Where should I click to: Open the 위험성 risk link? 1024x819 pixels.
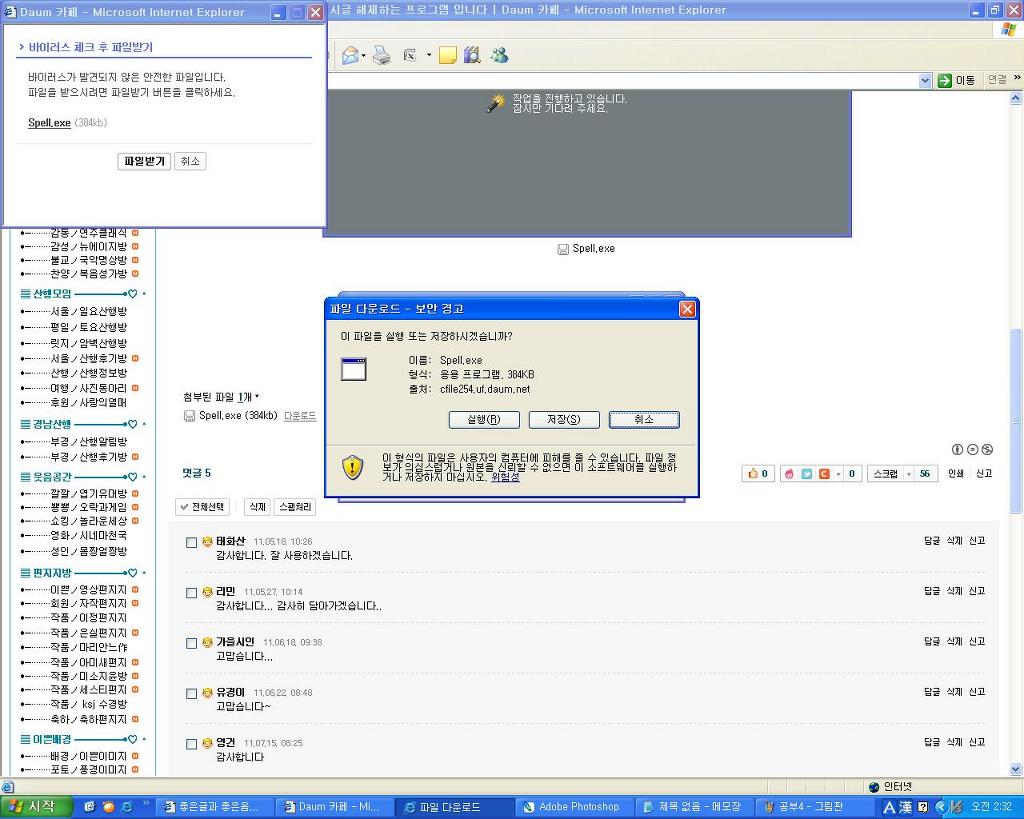pyautogui.click(x=505, y=477)
